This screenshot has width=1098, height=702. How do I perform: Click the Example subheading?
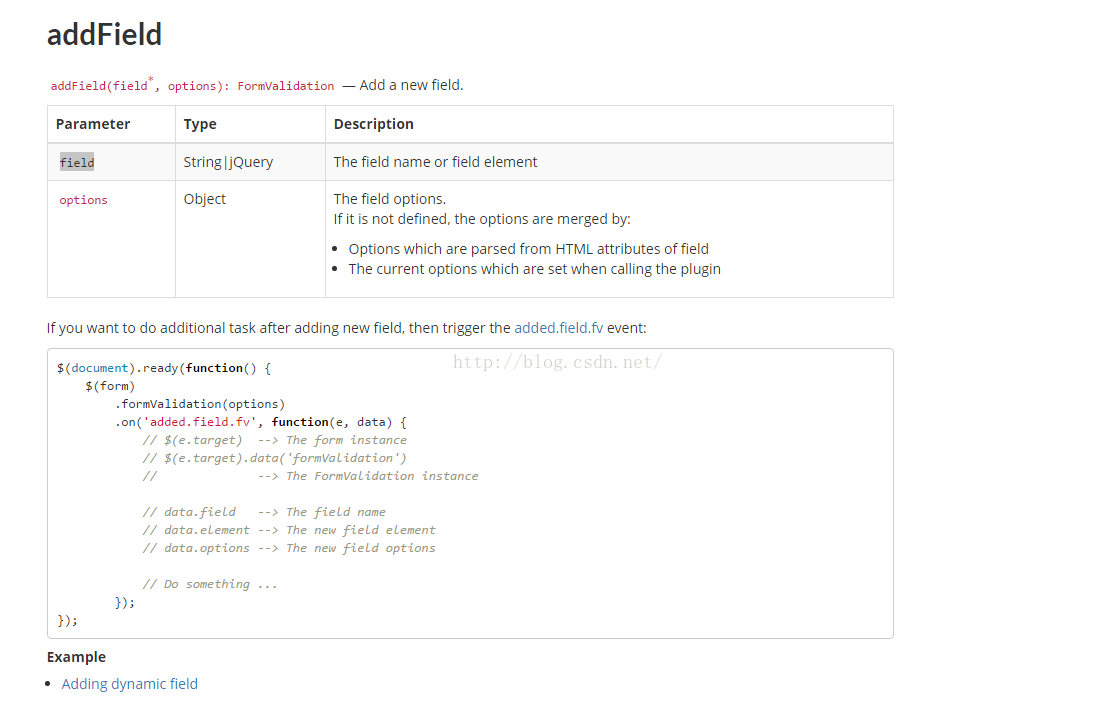point(76,657)
